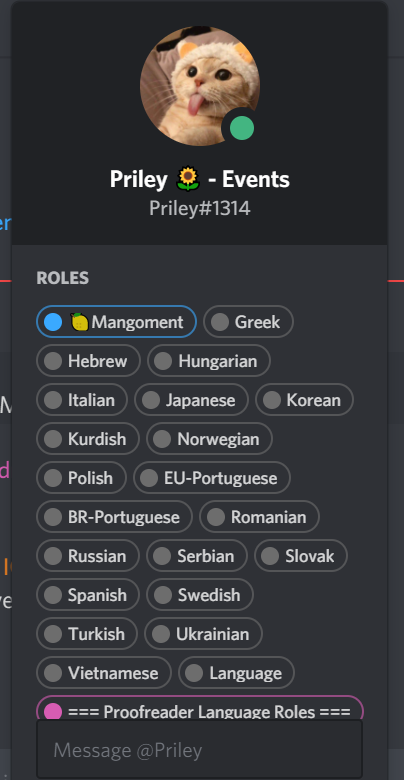Viewport: 404px width, 780px height.
Task: Click the grey dot on Slovak role
Action: (x=270, y=556)
